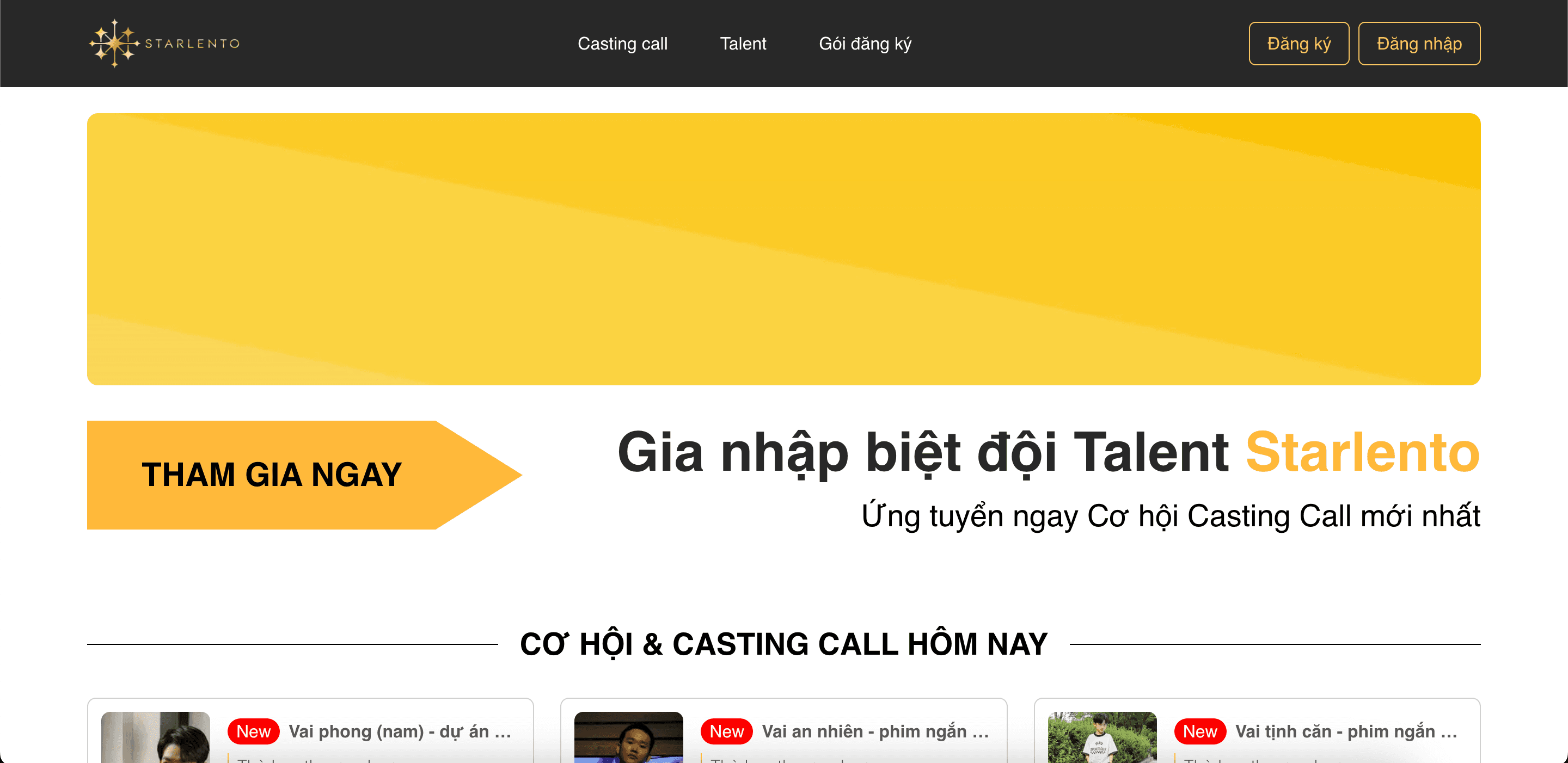Click the yellow hero banner
Image resolution: width=1568 pixels, height=763 pixels.
pos(783,249)
